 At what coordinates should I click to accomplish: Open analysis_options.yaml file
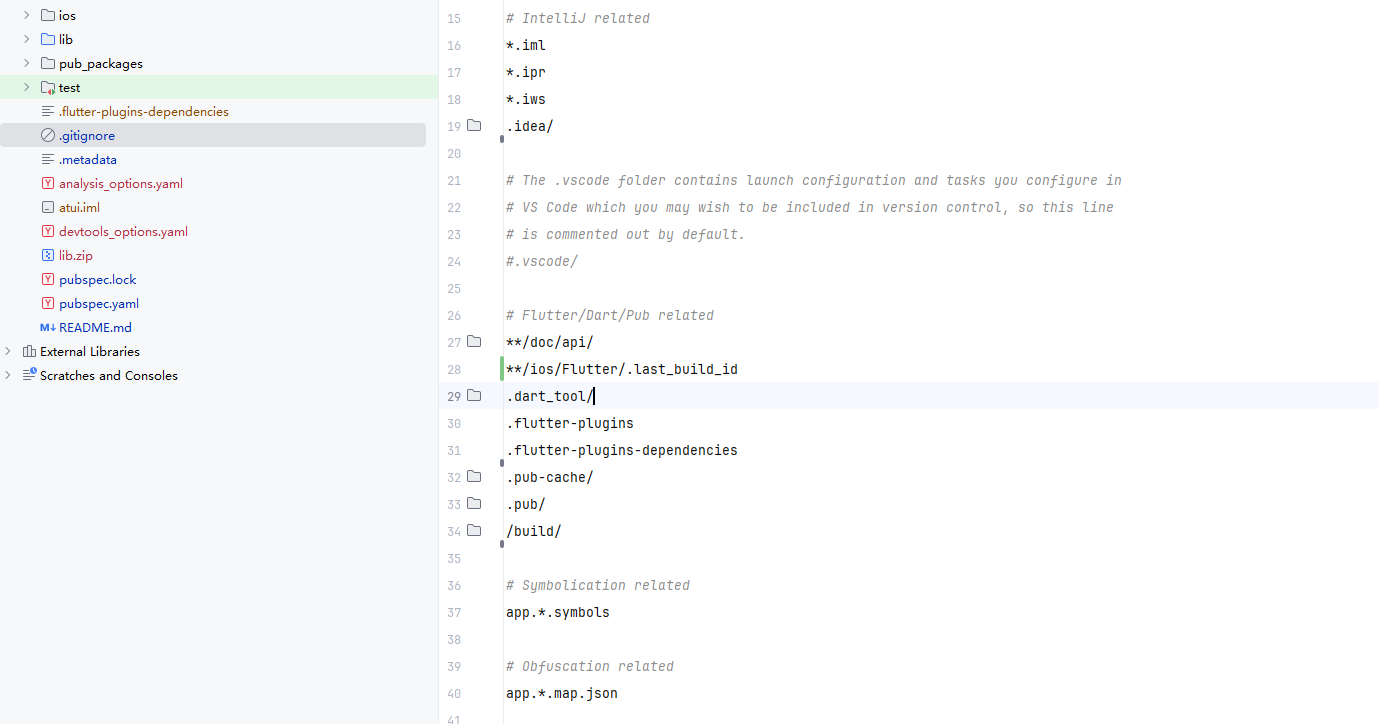[x=121, y=183]
